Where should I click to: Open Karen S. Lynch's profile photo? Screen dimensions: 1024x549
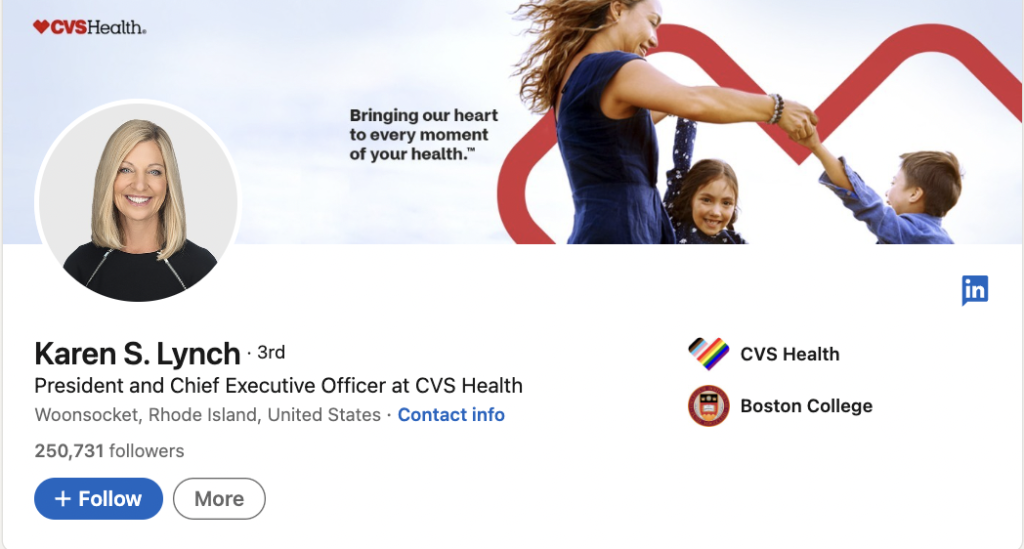coord(138,201)
